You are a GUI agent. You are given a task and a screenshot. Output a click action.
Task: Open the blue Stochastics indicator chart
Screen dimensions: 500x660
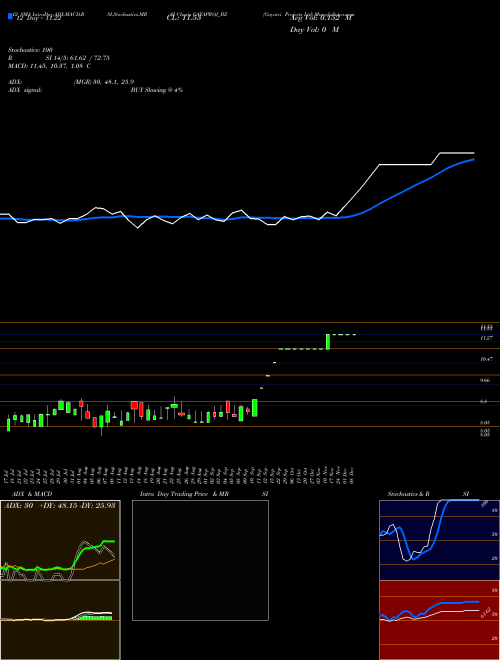[x=439, y=540]
